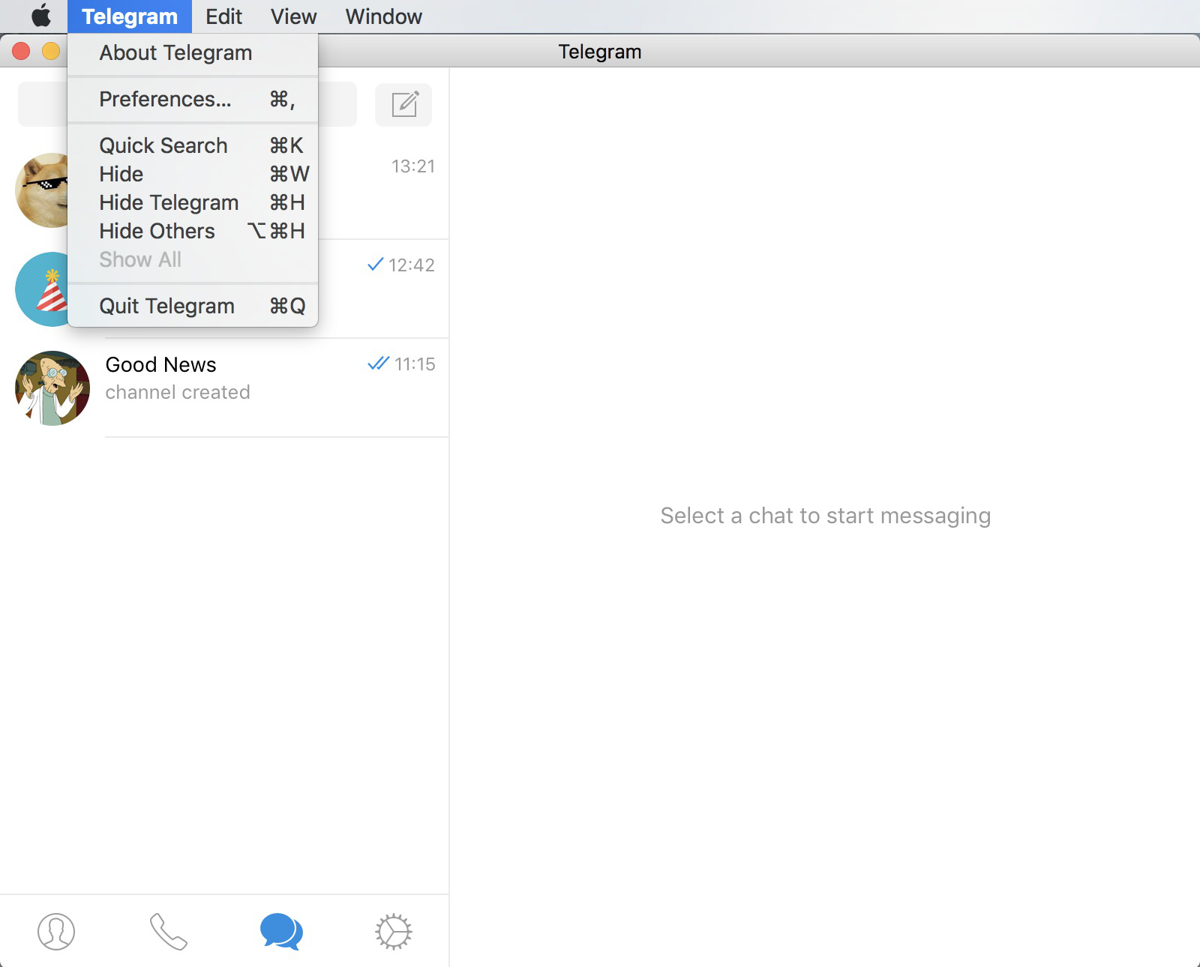Open the Edit menu
Image resolution: width=1200 pixels, height=967 pixels.
coord(224,16)
